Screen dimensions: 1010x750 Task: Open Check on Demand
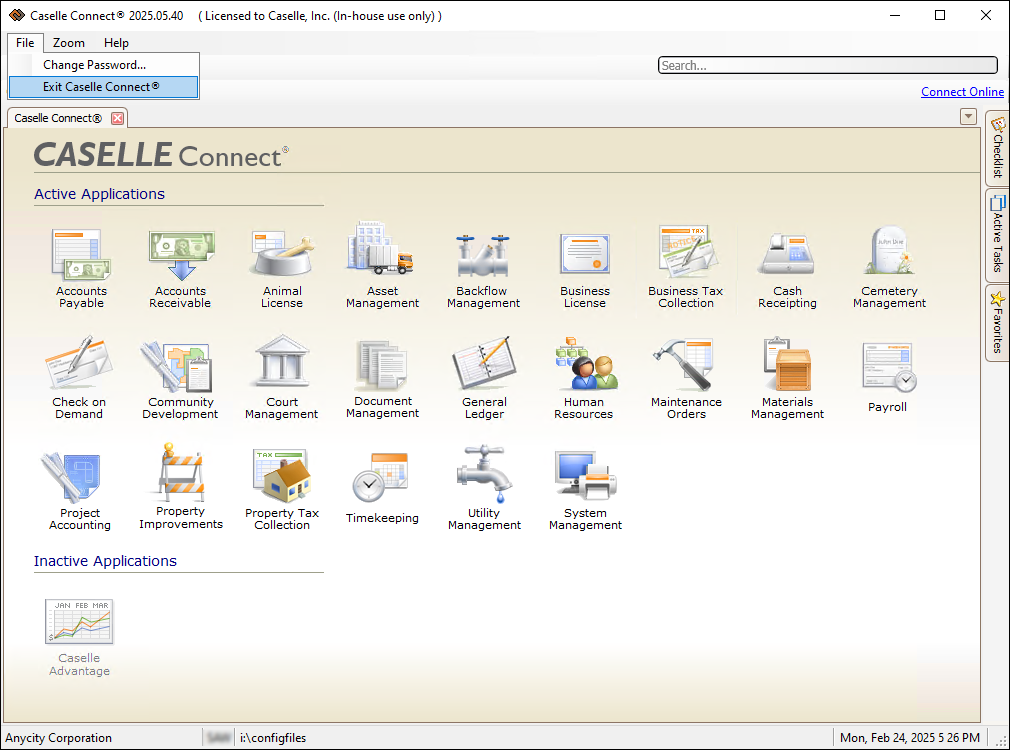click(x=79, y=378)
